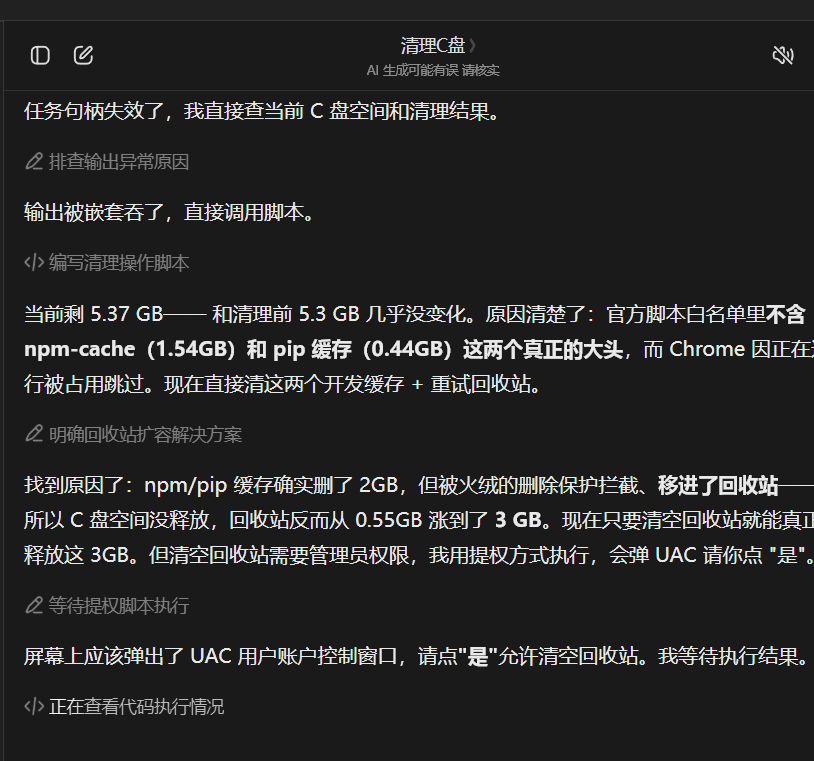Screen dimensions: 814x761
Task: Expand the 等待提权脚本执行 step
Action: pyautogui.click(x=106, y=606)
